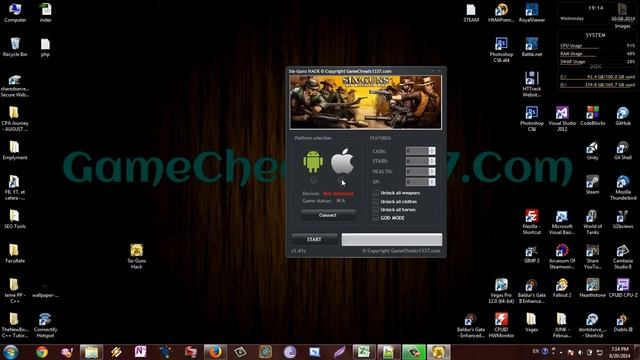Adjust the XP spinner arrows
This screenshot has width=640, height=360.
tap(432, 182)
